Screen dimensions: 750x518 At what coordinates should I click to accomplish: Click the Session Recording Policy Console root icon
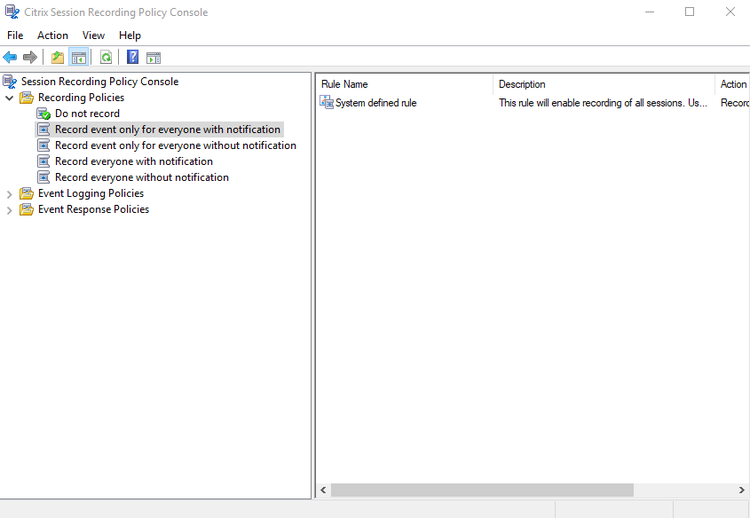[10, 82]
